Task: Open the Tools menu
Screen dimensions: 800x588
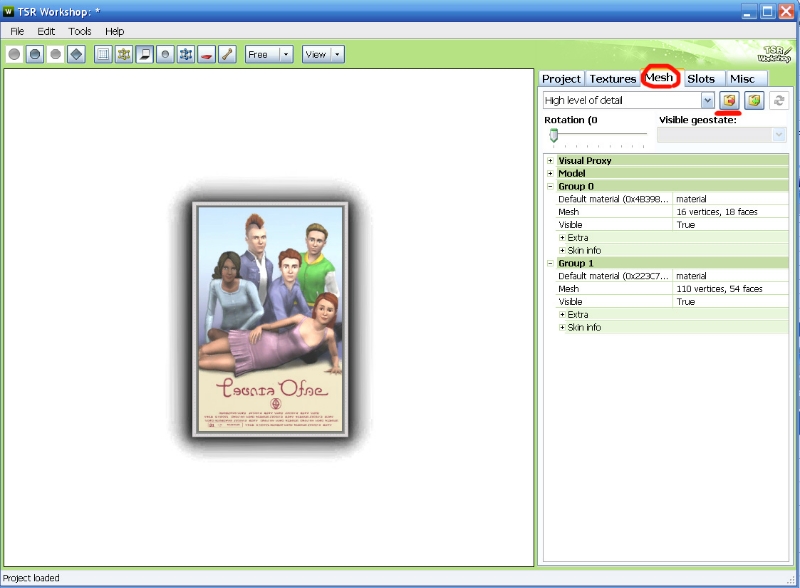Action: [80, 31]
